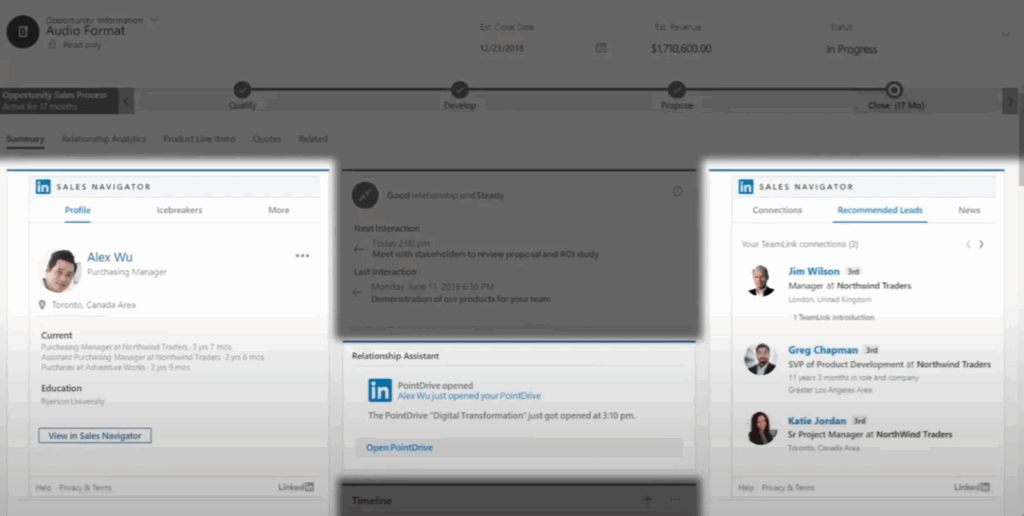The image size is (1024, 516).
Task: Open Help link in right Sales Navigator footer
Action: tap(746, 487)
